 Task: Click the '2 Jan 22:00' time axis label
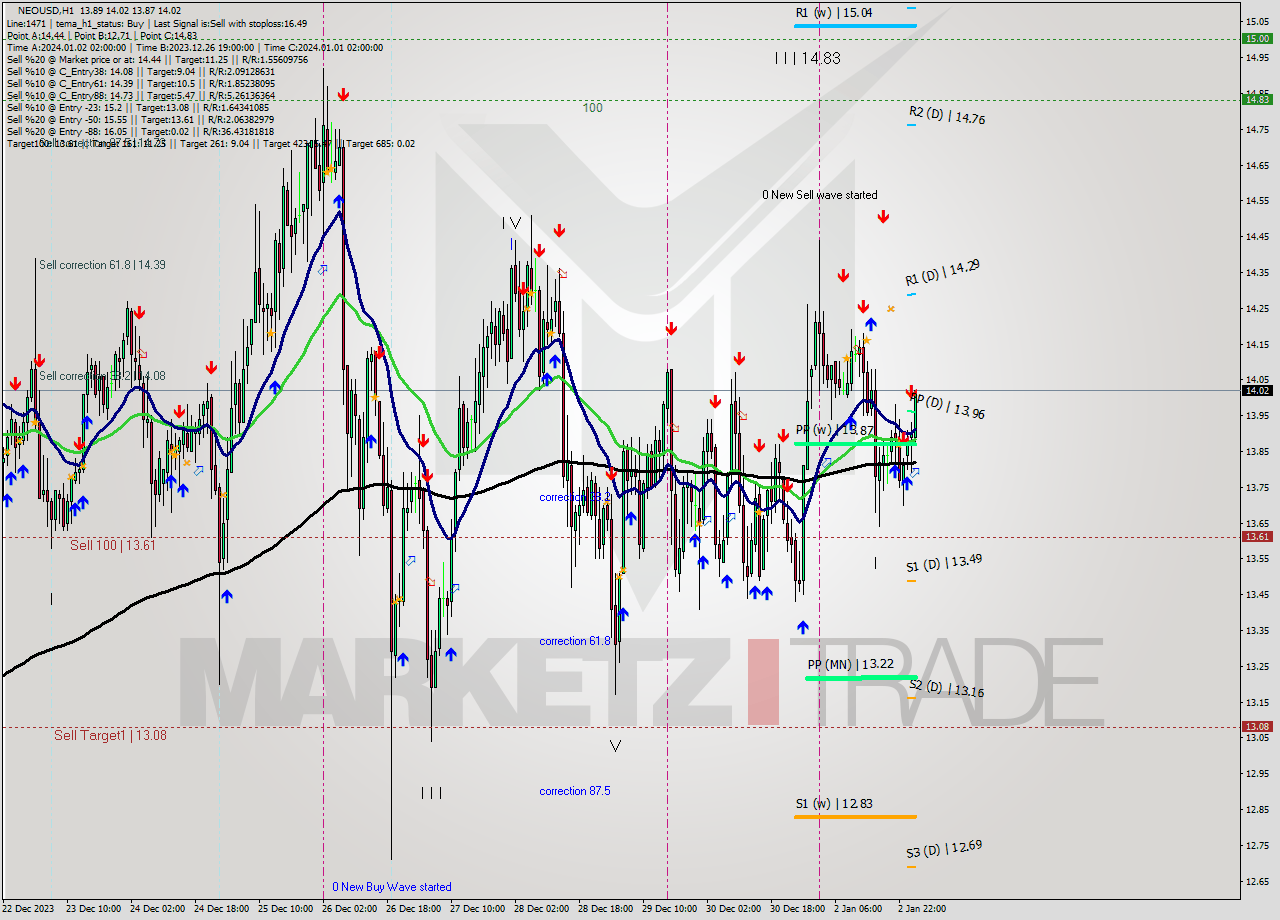coord(920,909)
